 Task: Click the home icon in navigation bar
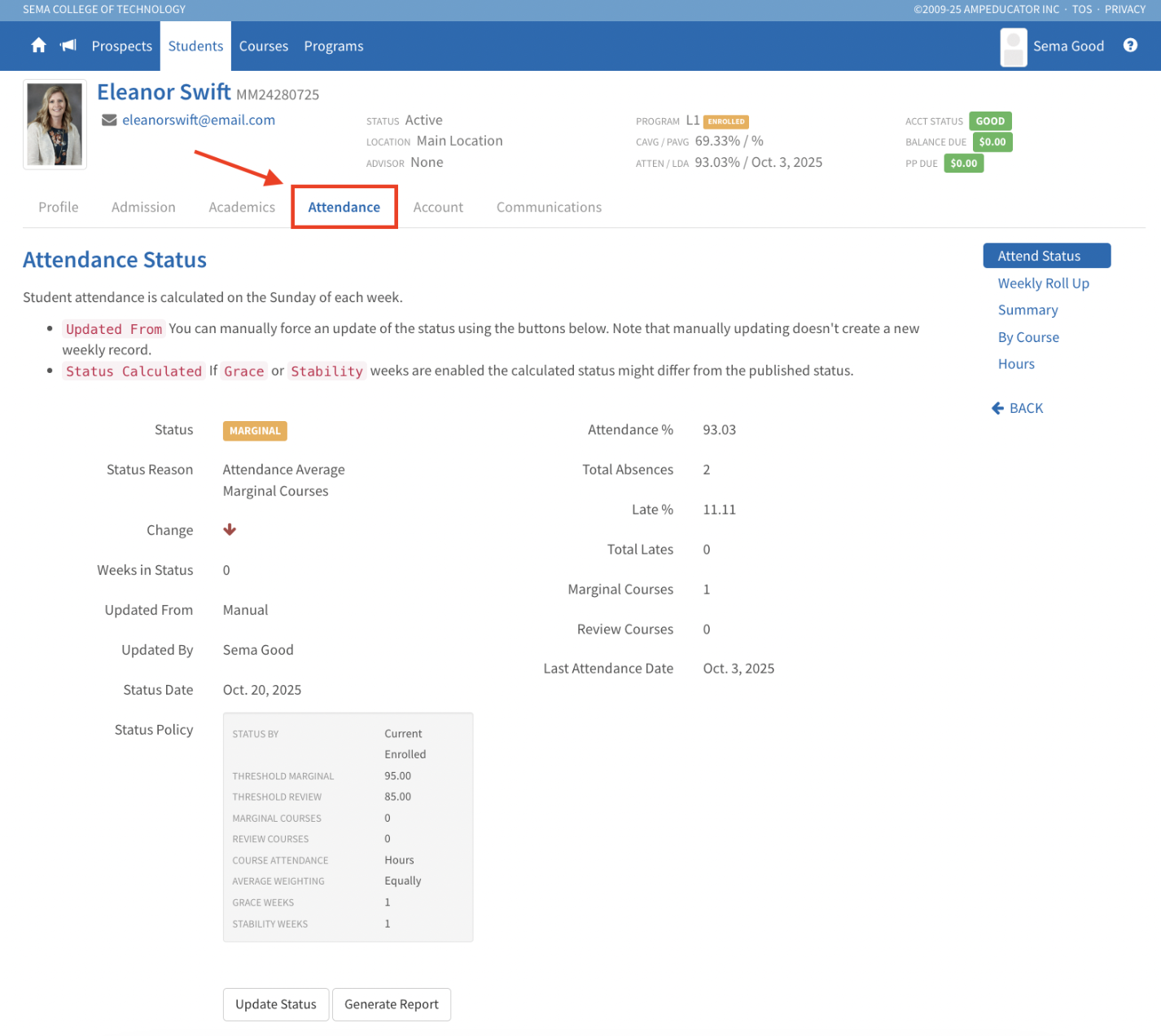[38, 46]
